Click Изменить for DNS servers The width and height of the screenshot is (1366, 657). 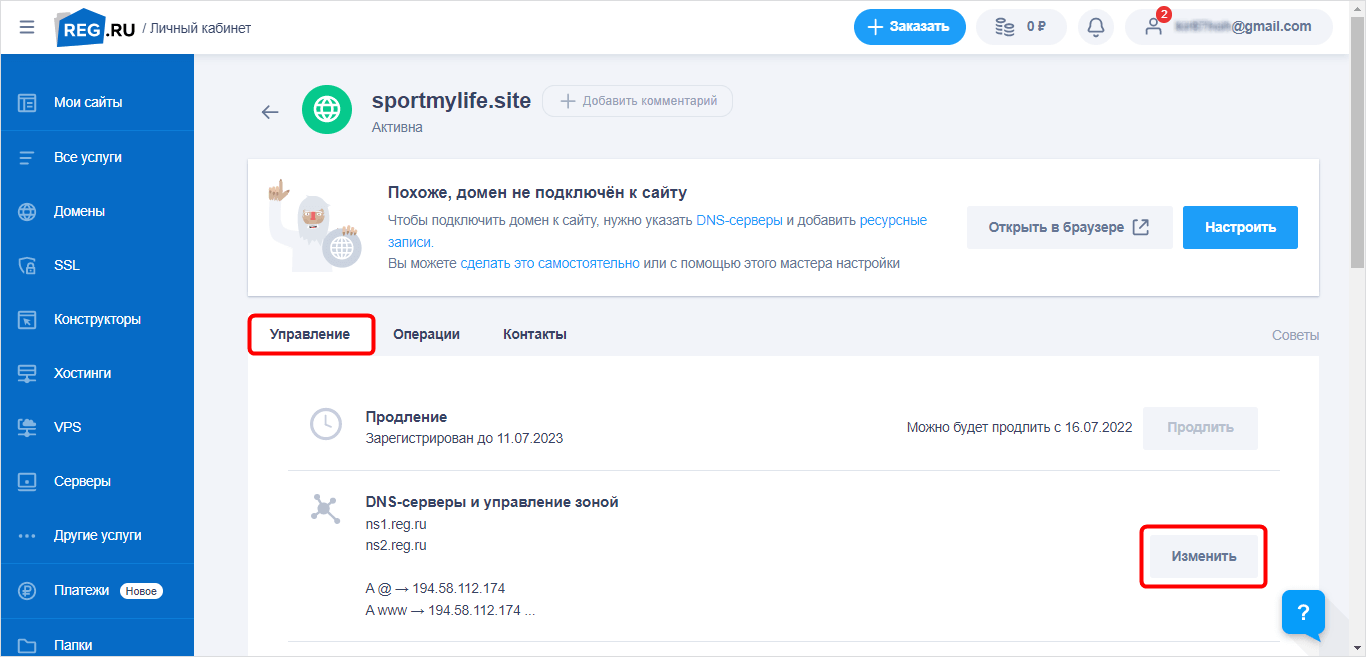(x=1204, y=556)
